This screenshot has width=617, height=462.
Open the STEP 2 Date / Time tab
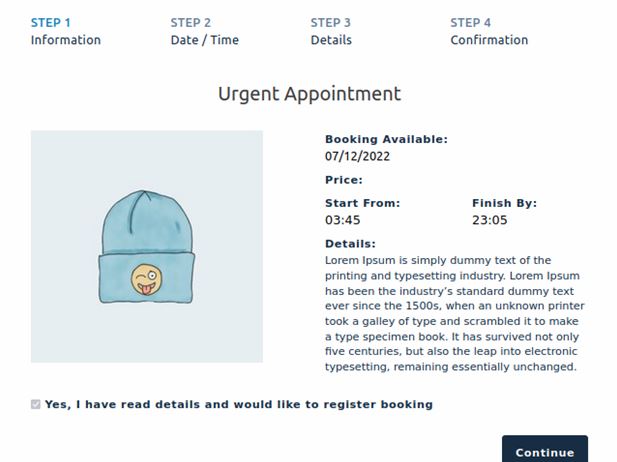click(205, 31)
